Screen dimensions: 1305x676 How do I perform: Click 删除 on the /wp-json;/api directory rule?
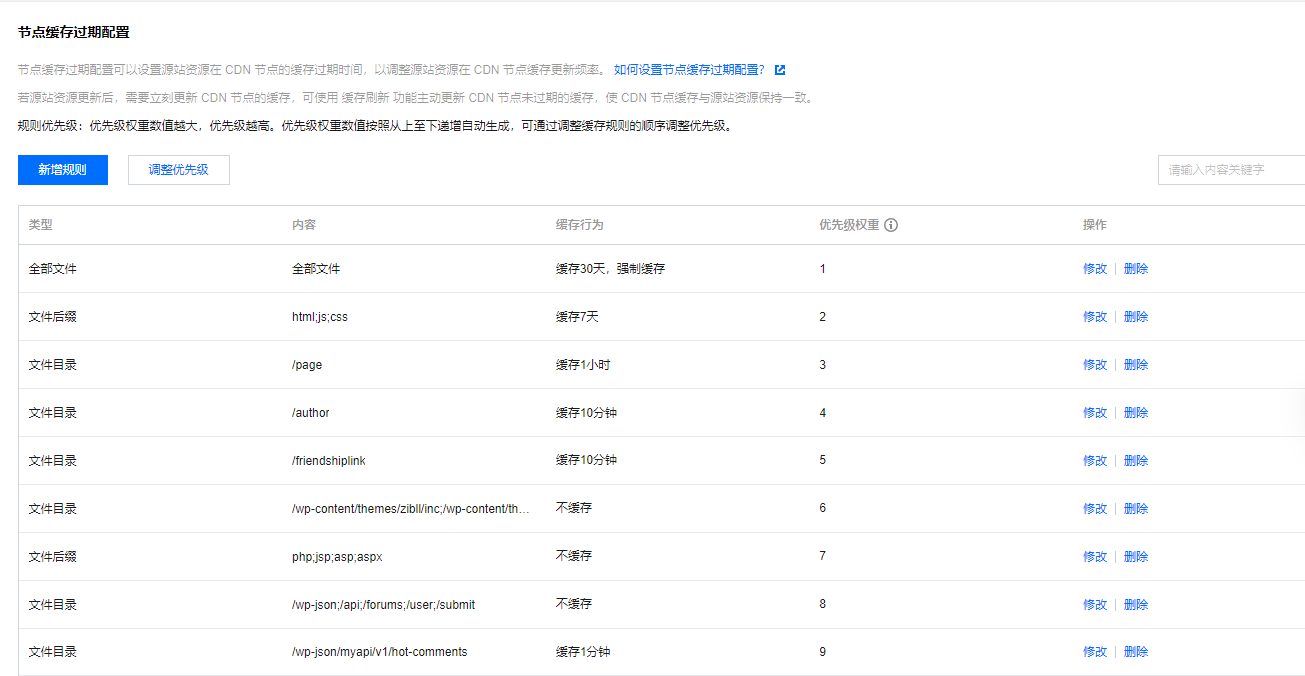(x=1136, y=604)
